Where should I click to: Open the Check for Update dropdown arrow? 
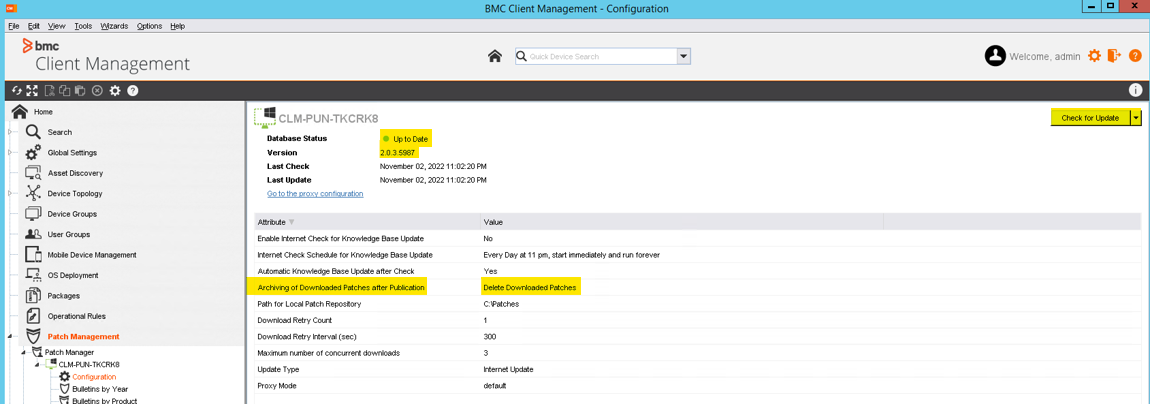click(x=1136, y=117)
